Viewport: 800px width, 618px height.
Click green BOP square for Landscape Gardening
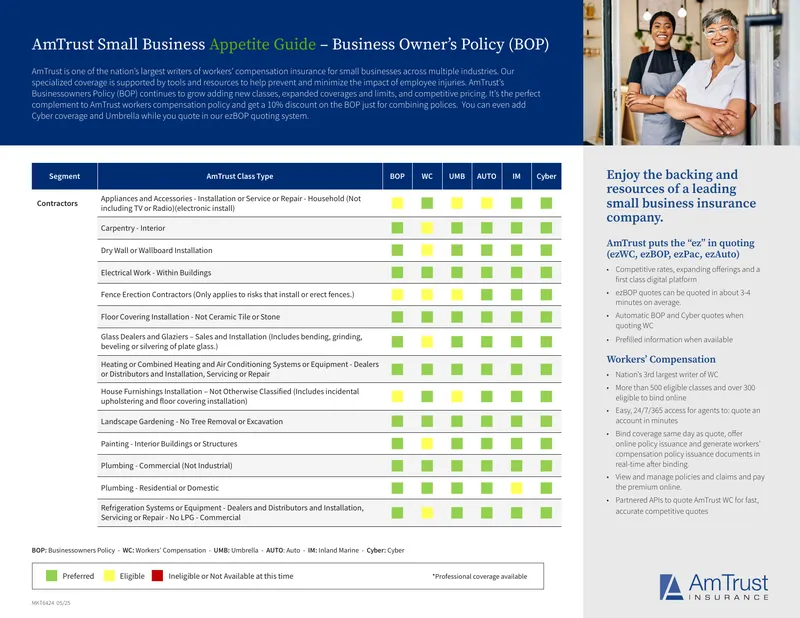tap(397, 422)
